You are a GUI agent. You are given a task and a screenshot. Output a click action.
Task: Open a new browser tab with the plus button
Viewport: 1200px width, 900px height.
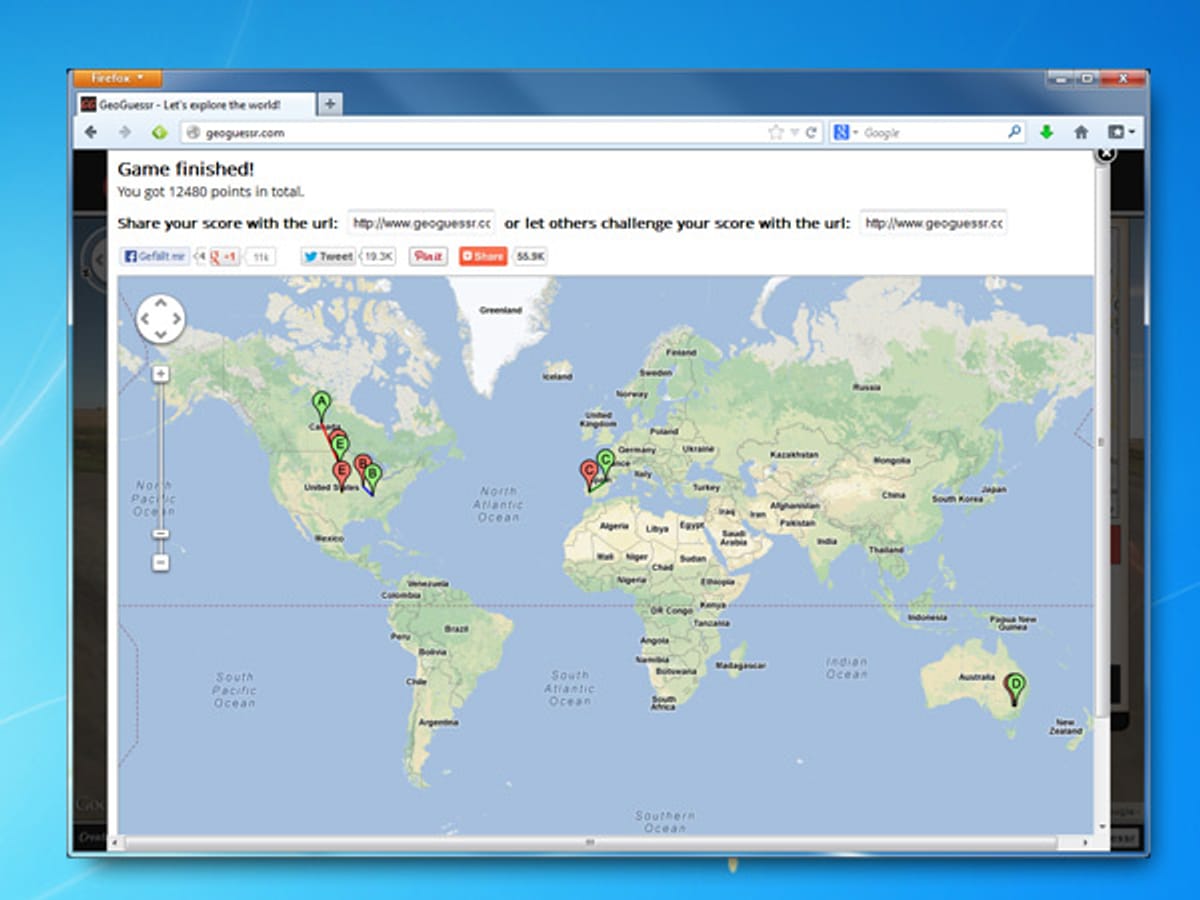click(x=330, y=102)
